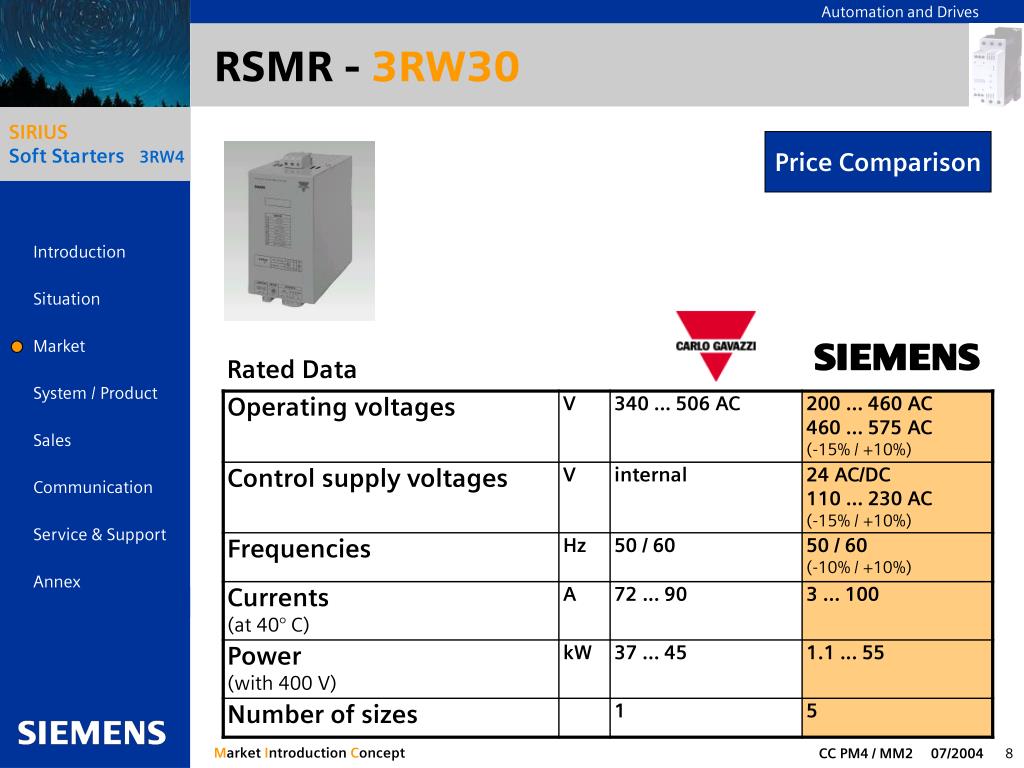Click the 3RW30 device thumbnail in header
The height and width of the screenshot is (768, 1024).
pyautogui.click(x=996, y=65)
